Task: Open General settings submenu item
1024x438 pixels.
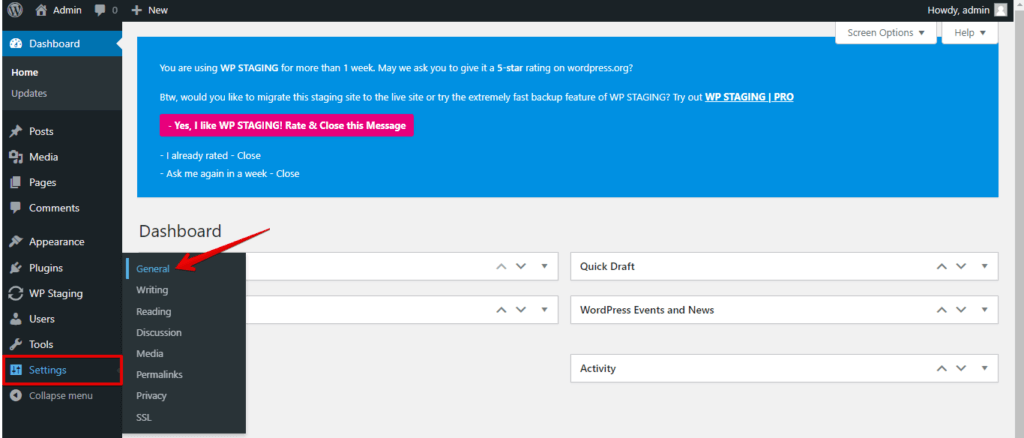Action: [153, 269]
